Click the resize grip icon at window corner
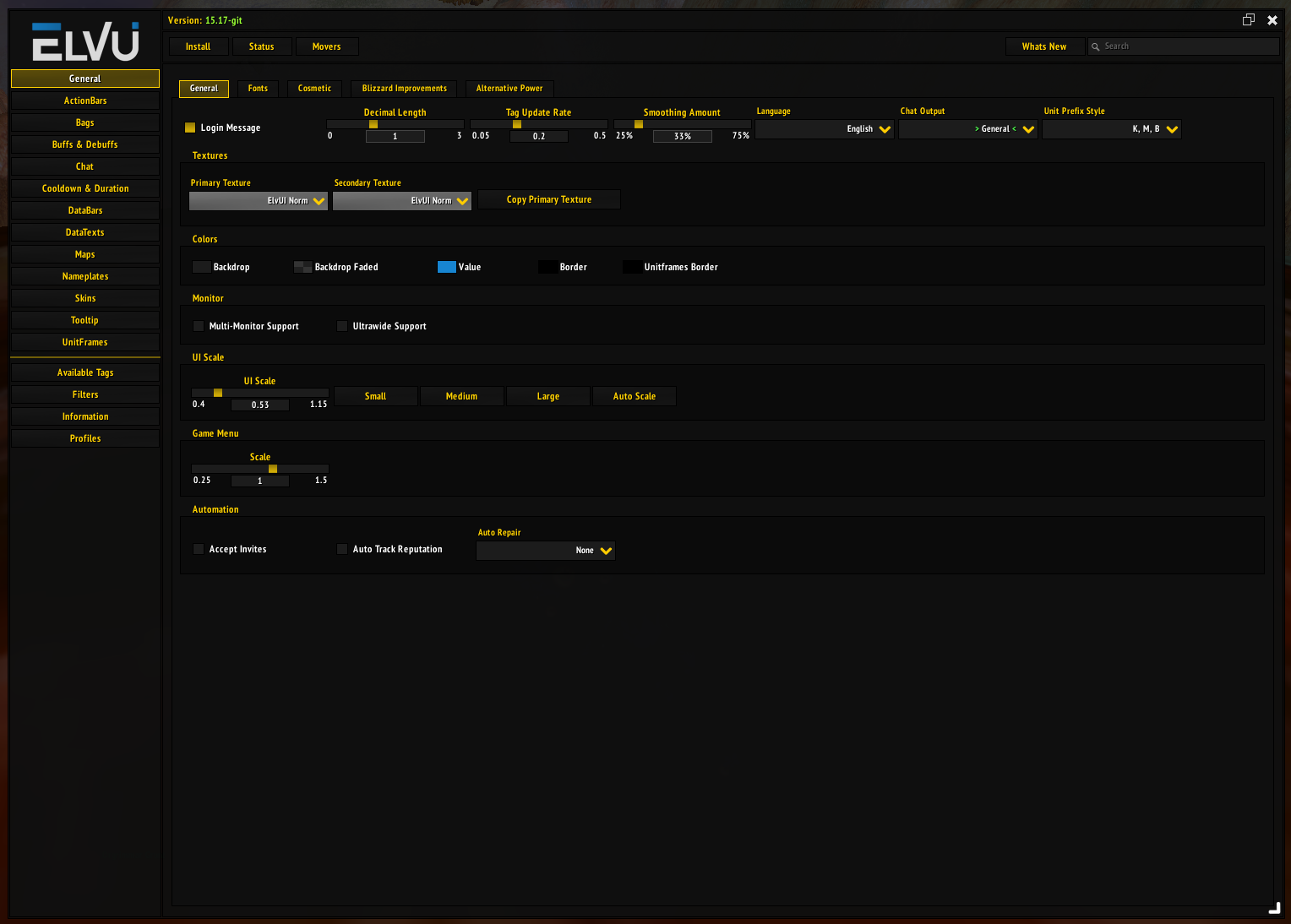This screenshot has width=1291, height=924. pos(1274,908)
